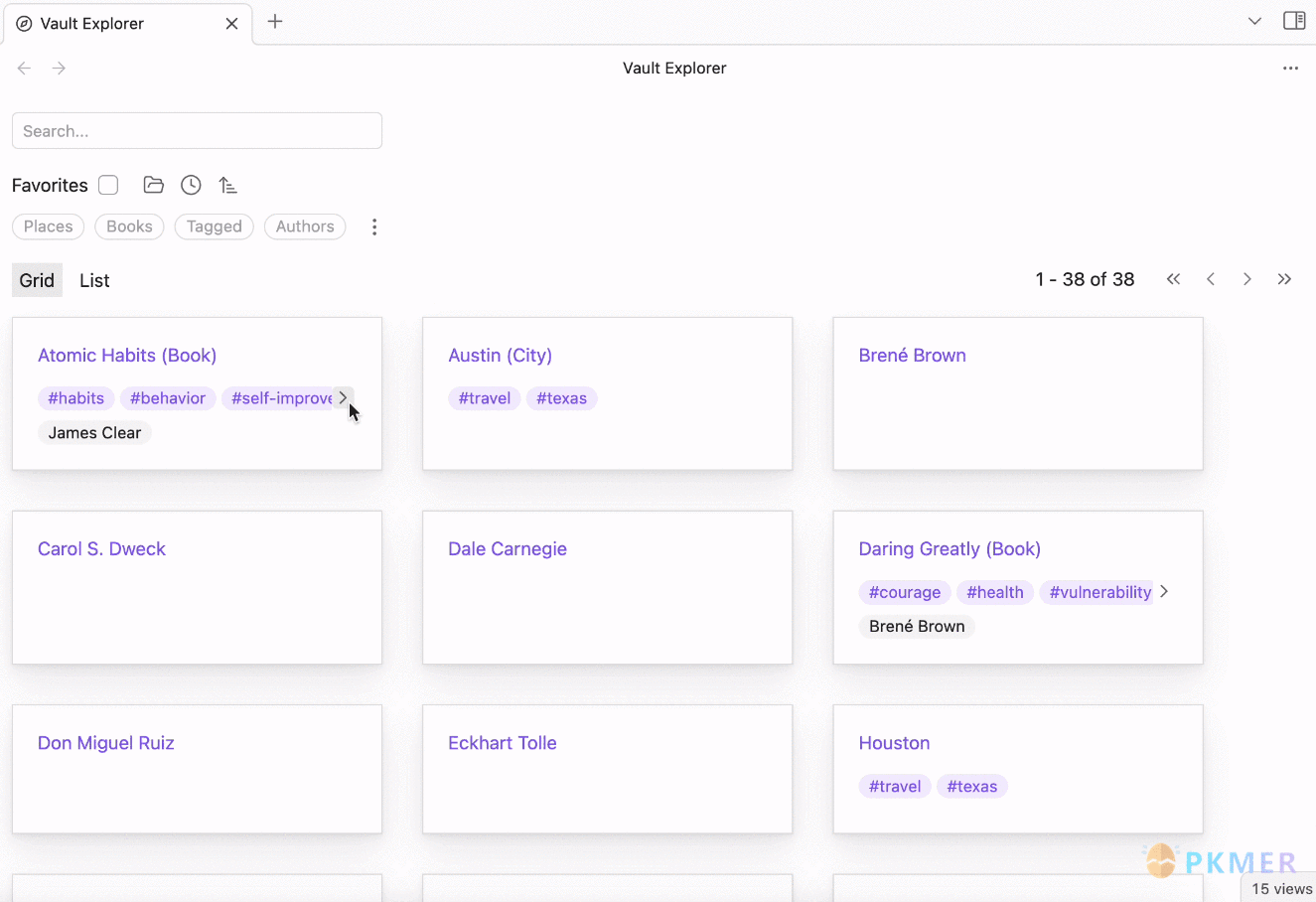
Task: Open the Daring Greatly (Book) note
Action: pyautogui.click(x=950, y=548)
